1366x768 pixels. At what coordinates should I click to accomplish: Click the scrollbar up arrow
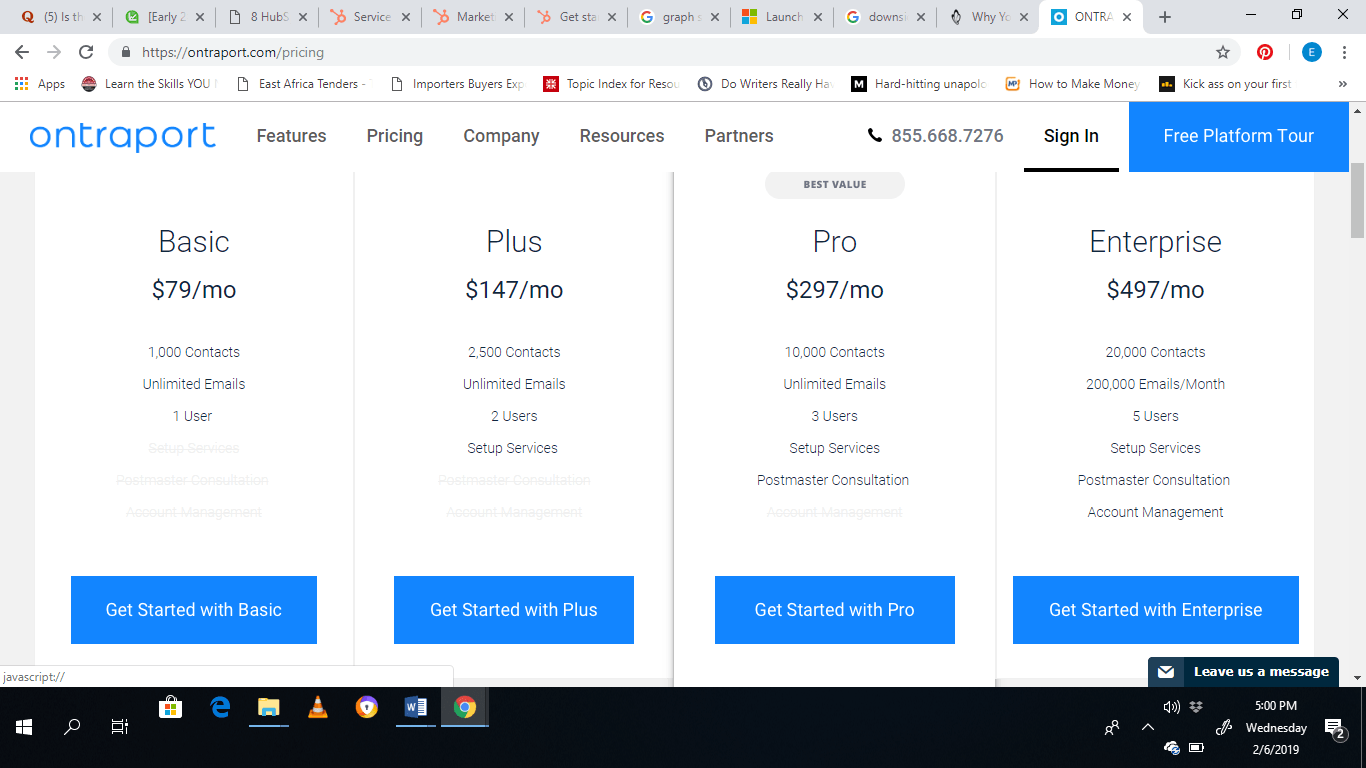(x=1357, y=110)
